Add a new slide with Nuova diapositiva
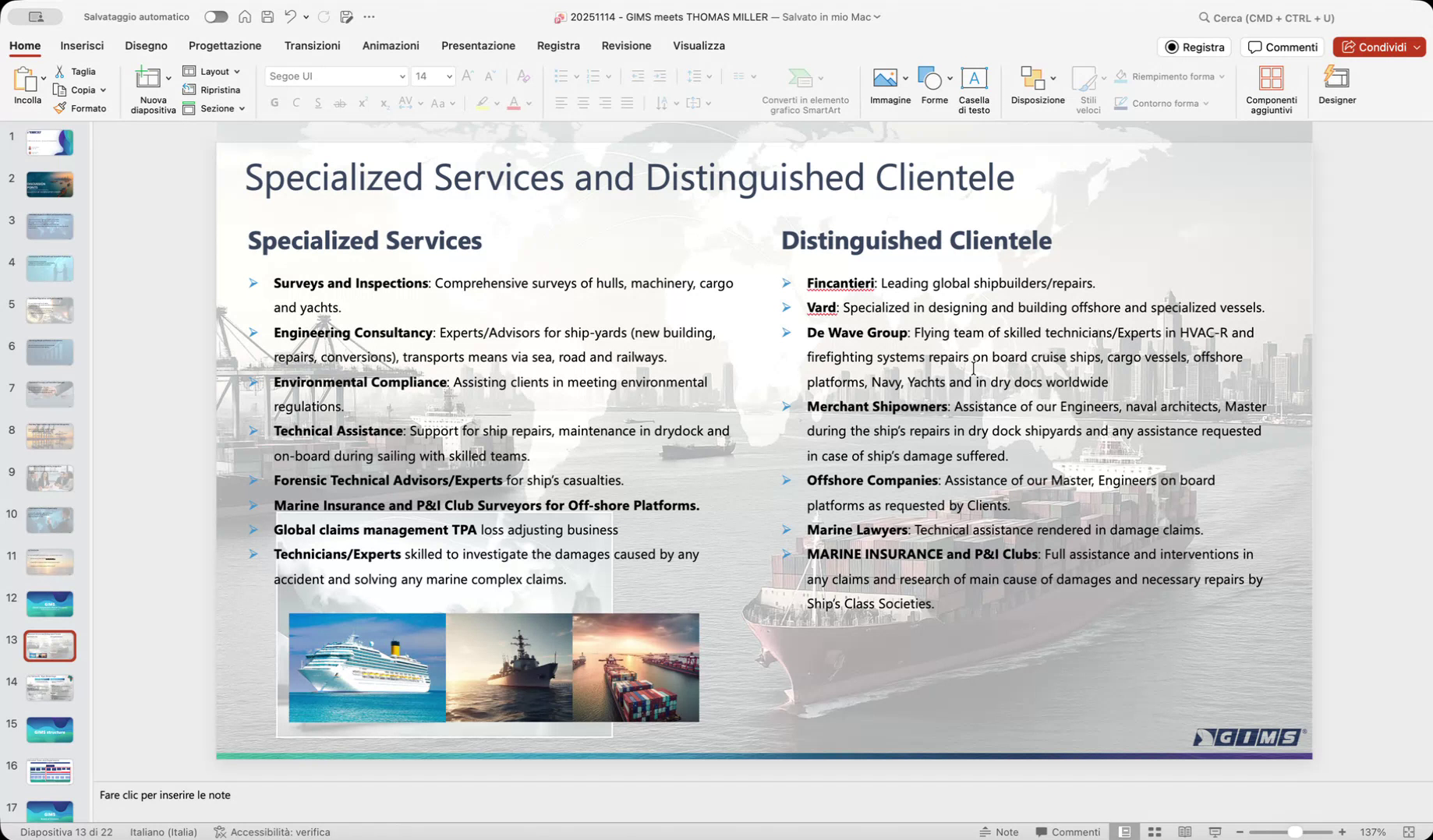 148,79
